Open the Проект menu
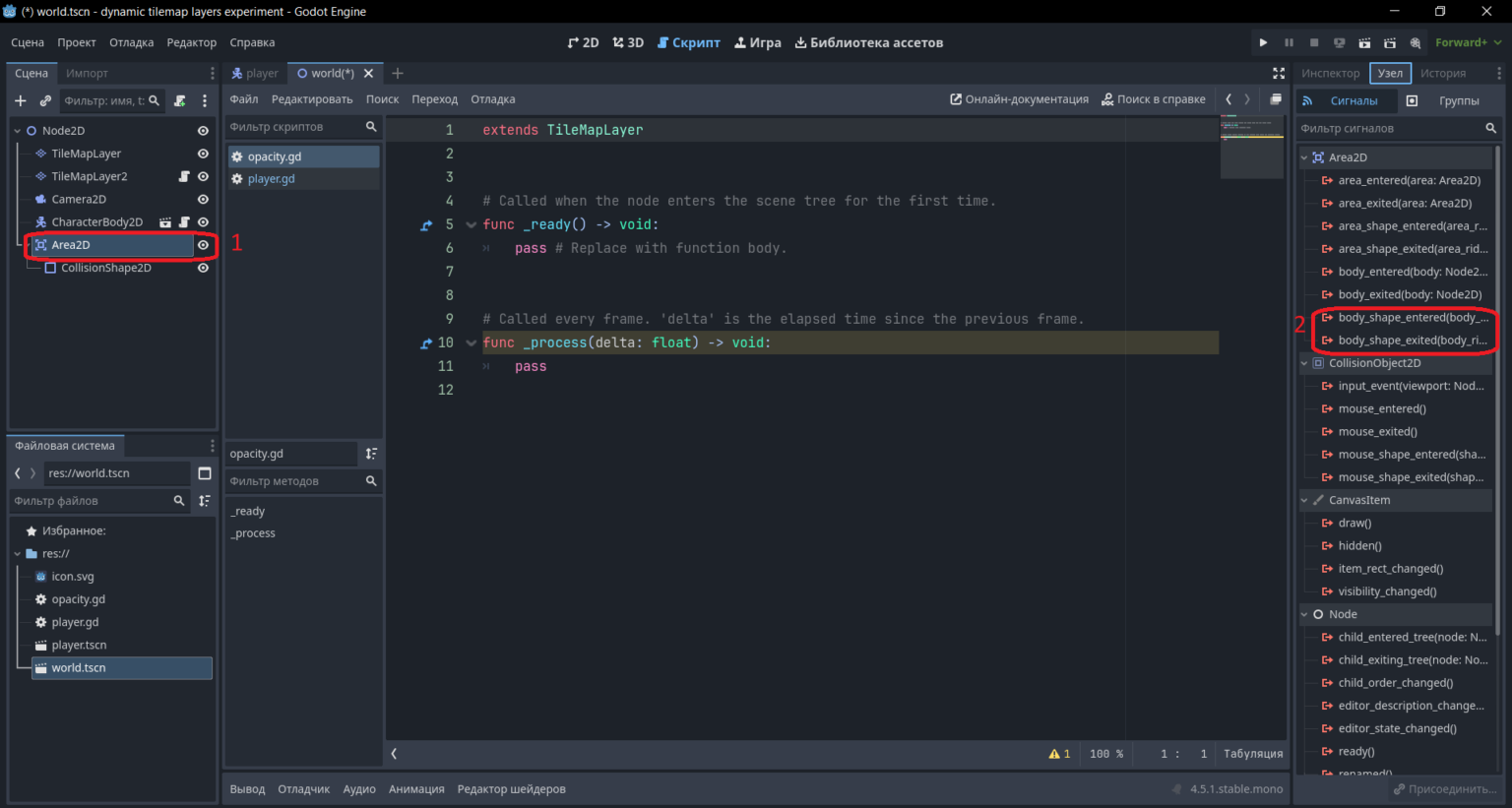Viewport: 1512px width, 808px height. click(x=77, y=42)
